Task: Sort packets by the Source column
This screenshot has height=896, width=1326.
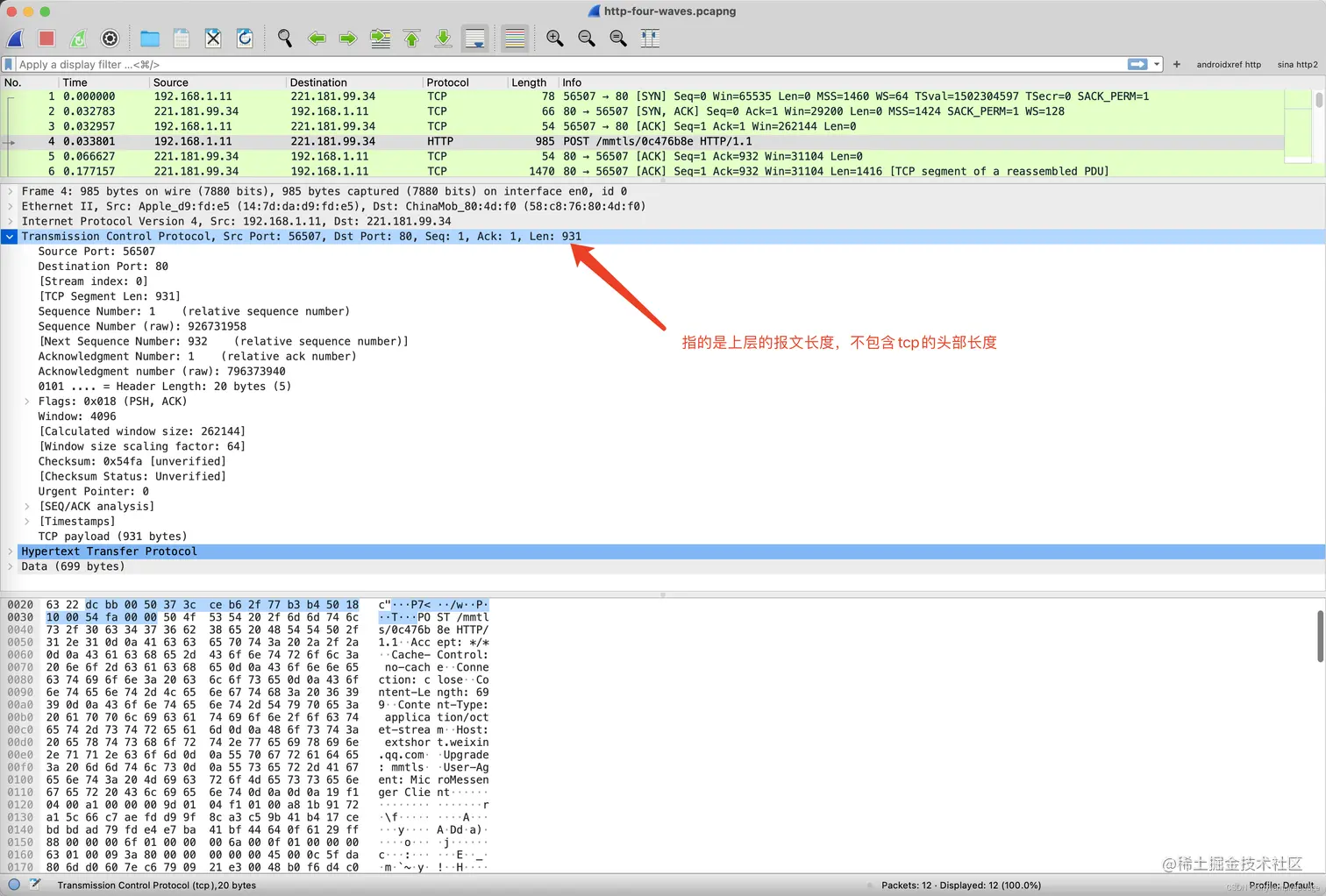Action: coord(217,82)
